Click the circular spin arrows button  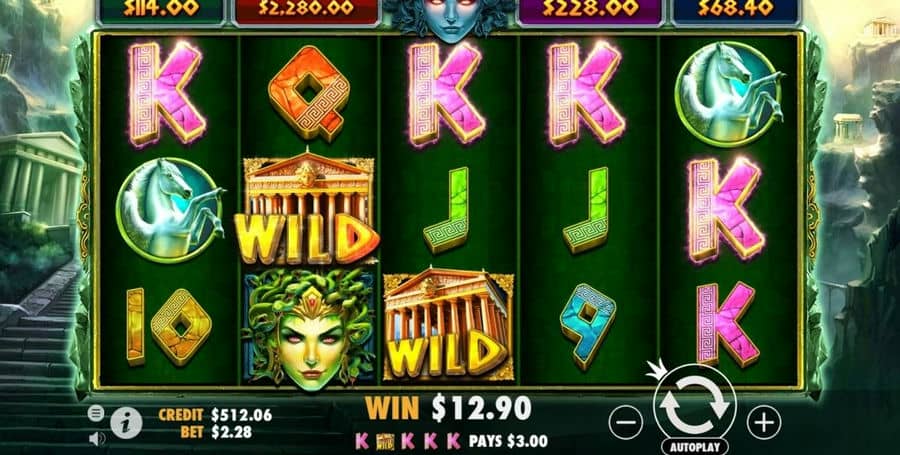coord(695,405)
